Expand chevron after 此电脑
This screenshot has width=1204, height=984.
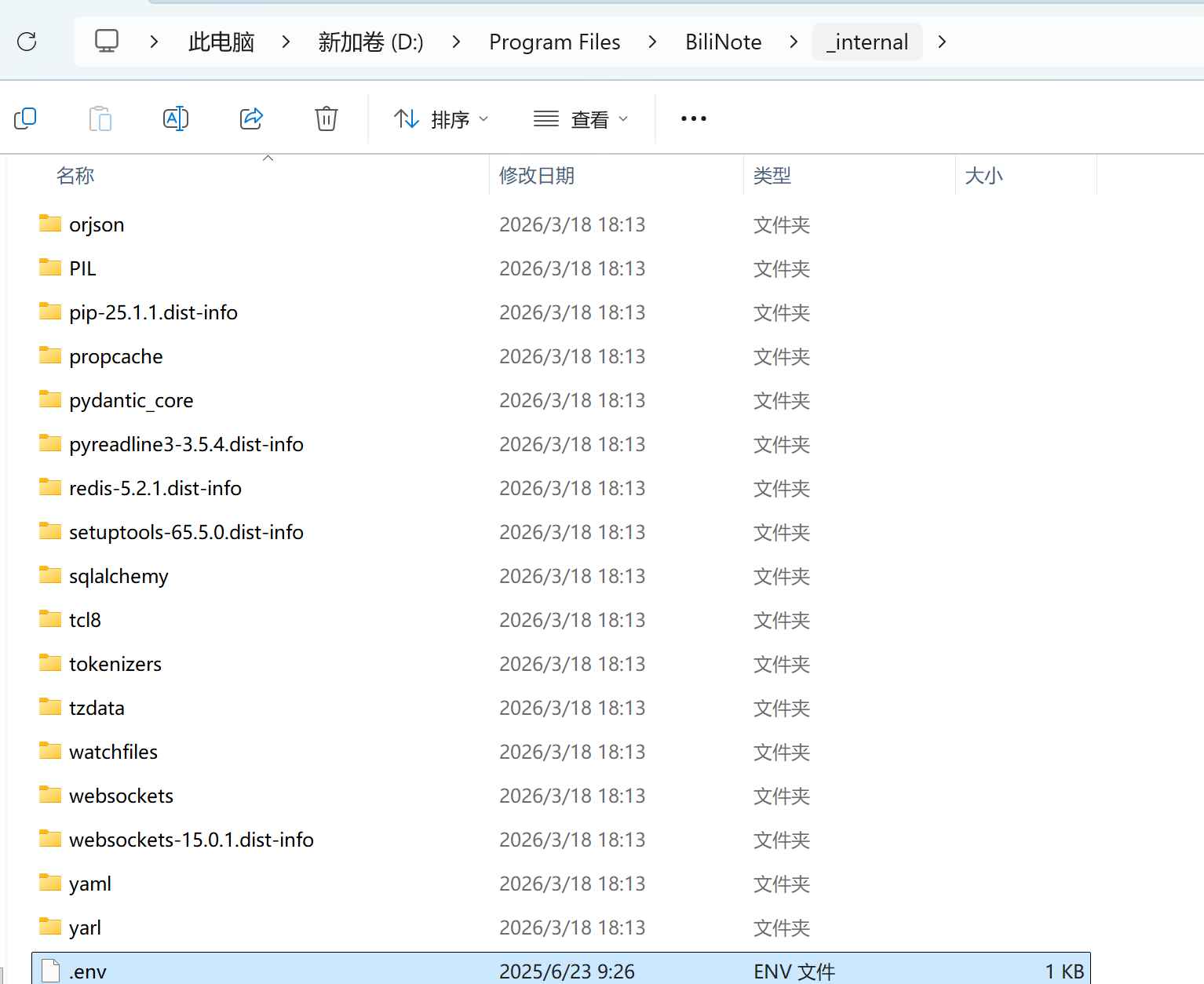286,42
